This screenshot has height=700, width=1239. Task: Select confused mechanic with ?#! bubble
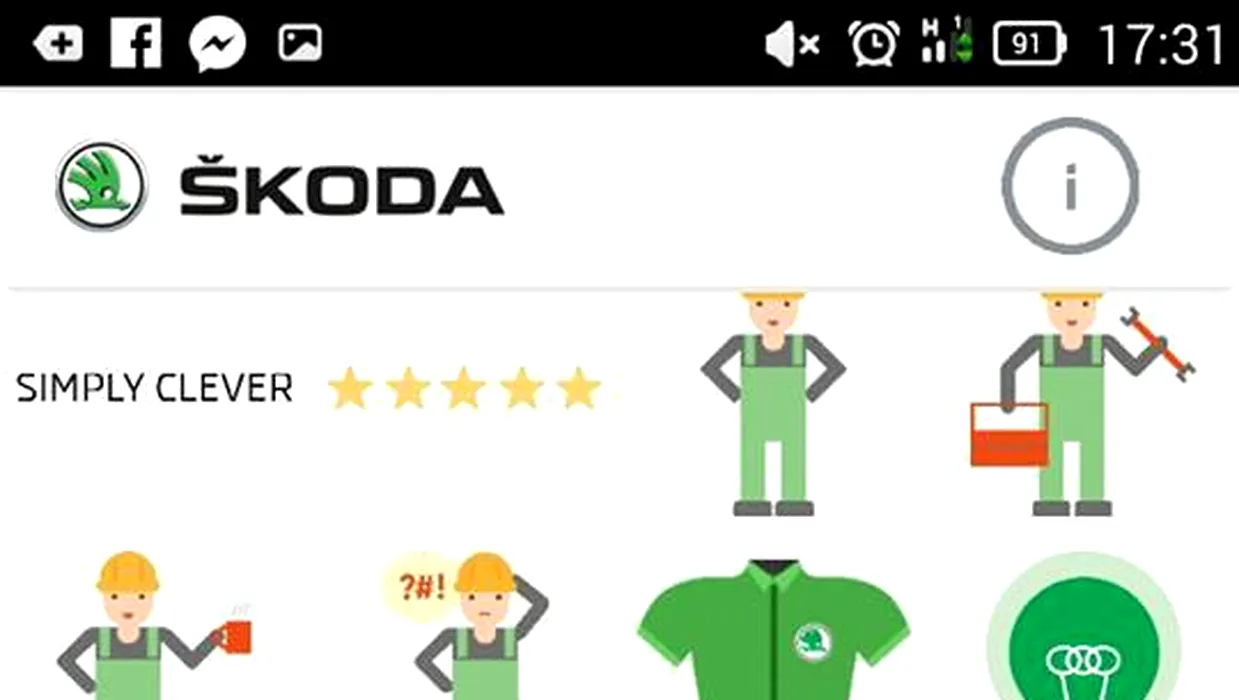pyautogui.click(x=466, y=626)
